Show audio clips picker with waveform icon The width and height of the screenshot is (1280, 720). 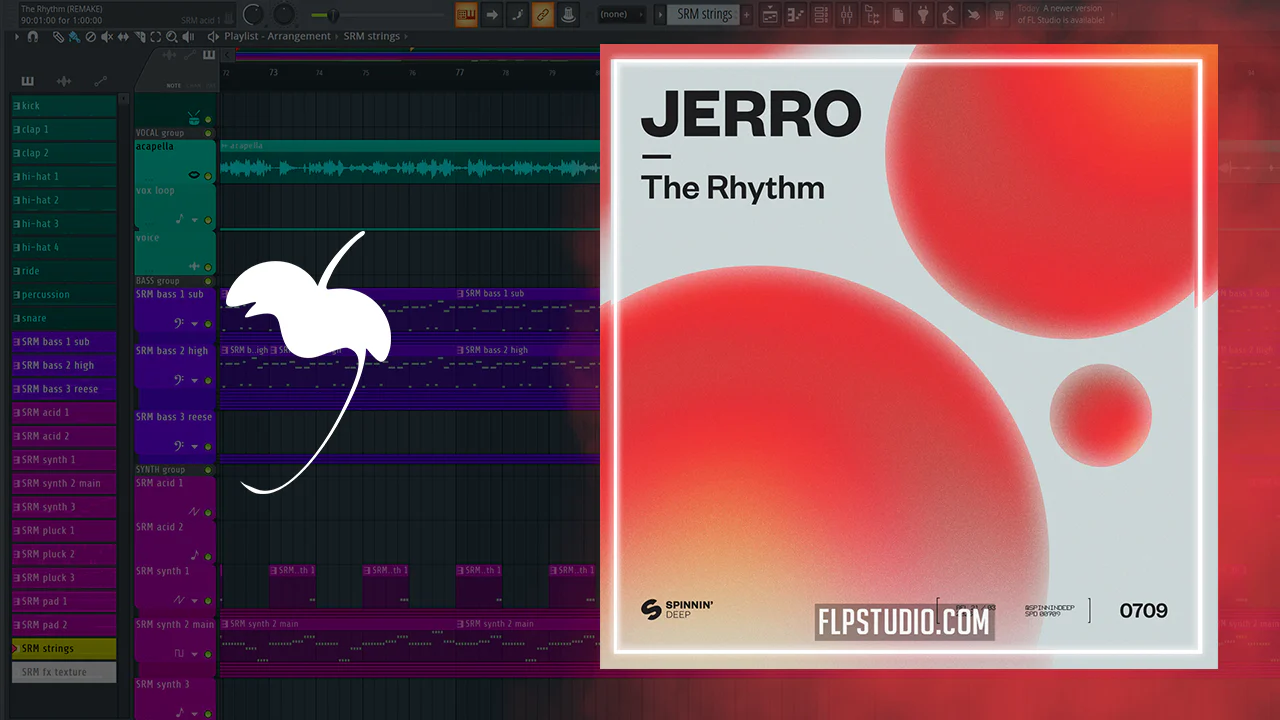64,81
